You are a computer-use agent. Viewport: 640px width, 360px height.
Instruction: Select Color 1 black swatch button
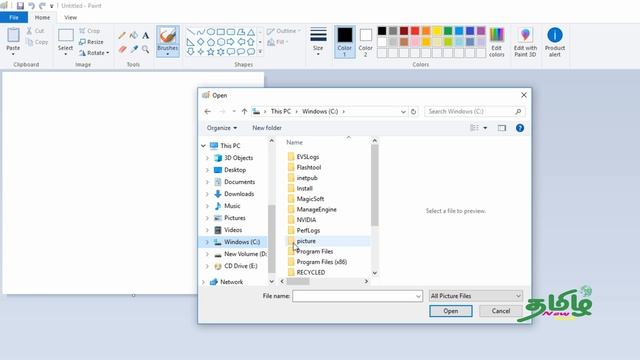pos(344,42)
